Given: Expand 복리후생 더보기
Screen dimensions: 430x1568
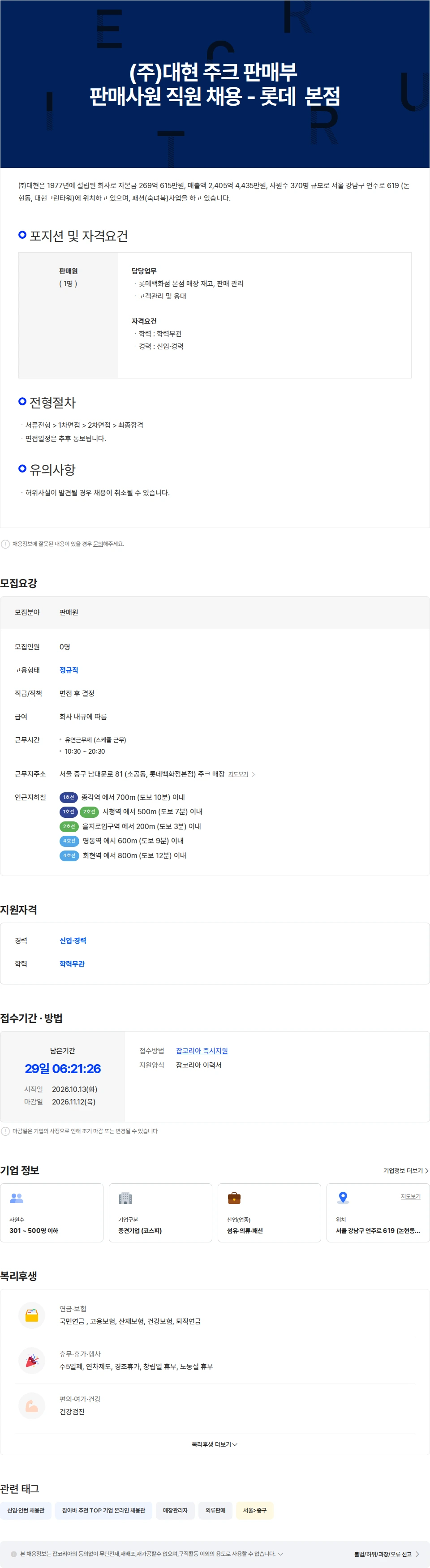Looking at the screenshot, I should click(x=215, y=1444).
